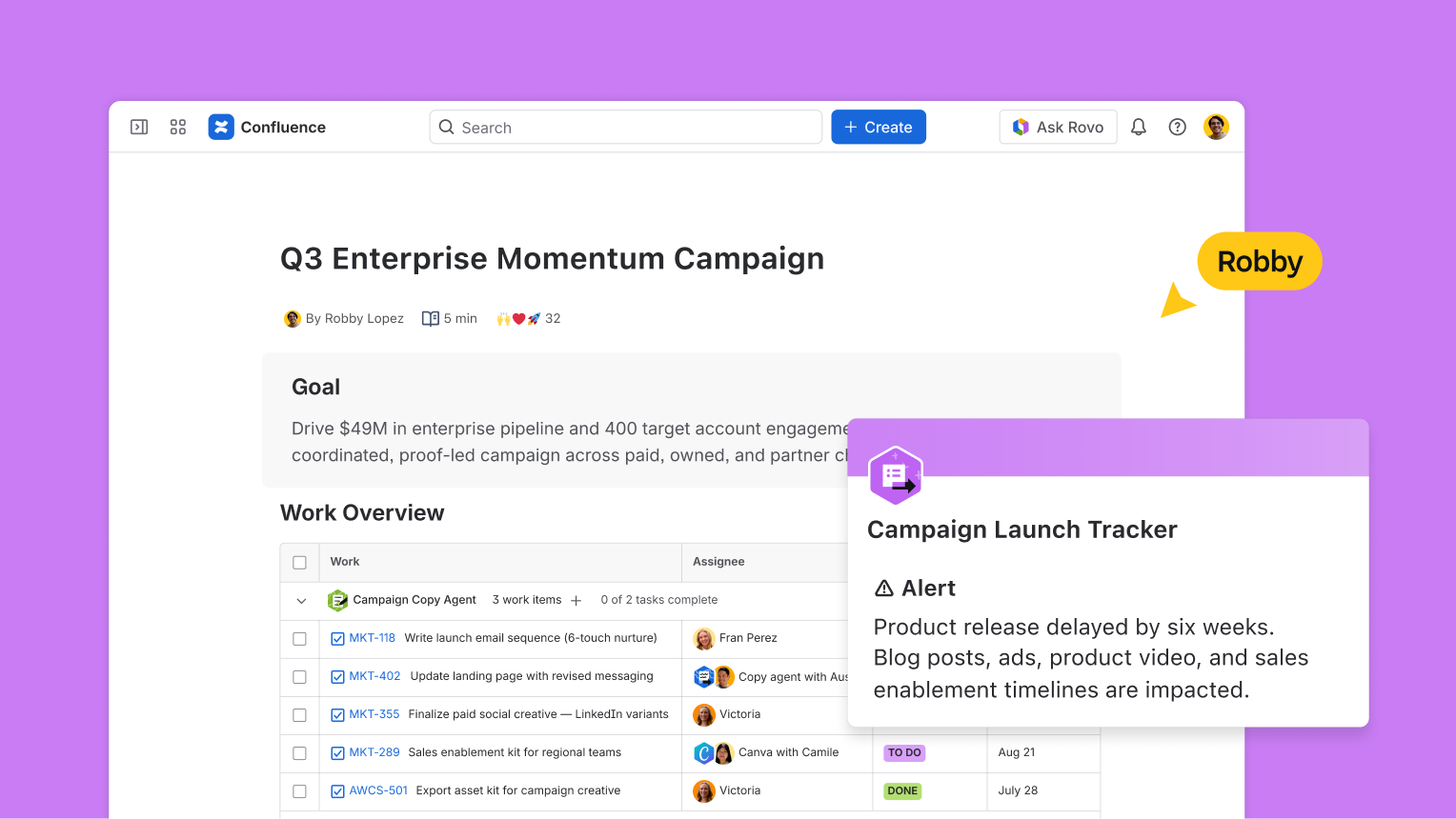Image resolution: width=1456 pixels, height=819 pixels.
Task: Add a work item with plus icon
Action: point(576,601)
